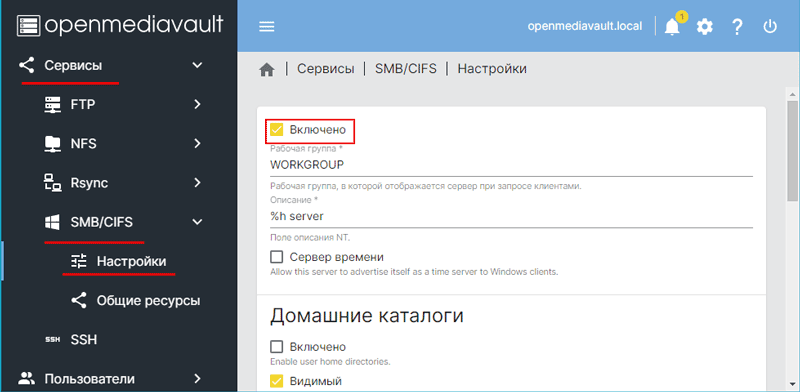Open the help question mark

point(737,27)
